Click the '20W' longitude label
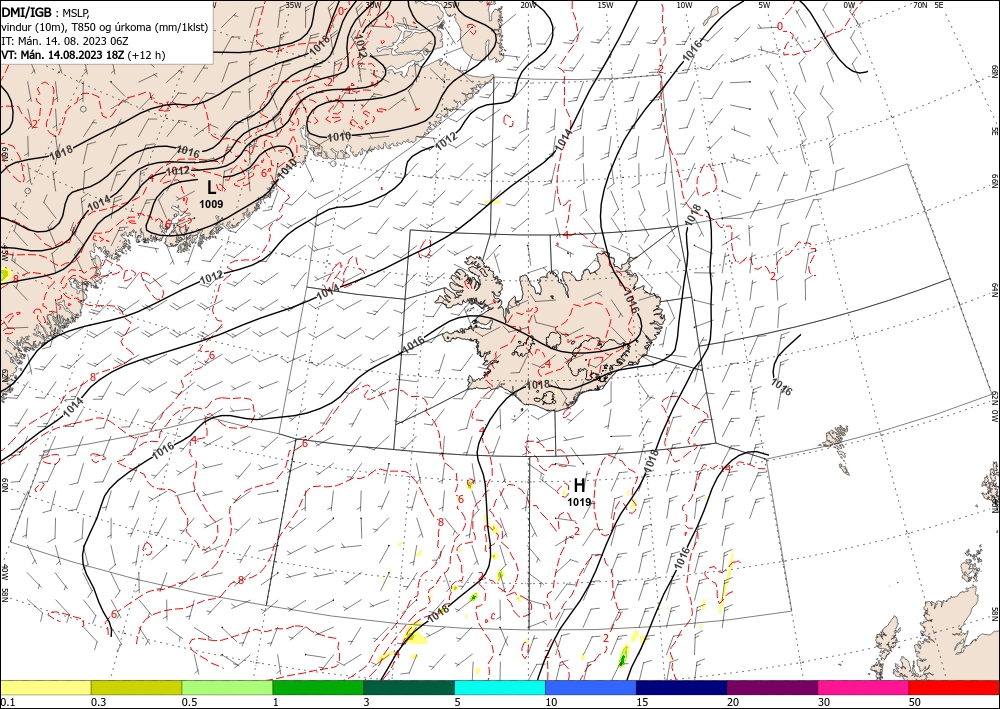The height and width of the screenshot is (709, 1000). [x=527, y=5]
